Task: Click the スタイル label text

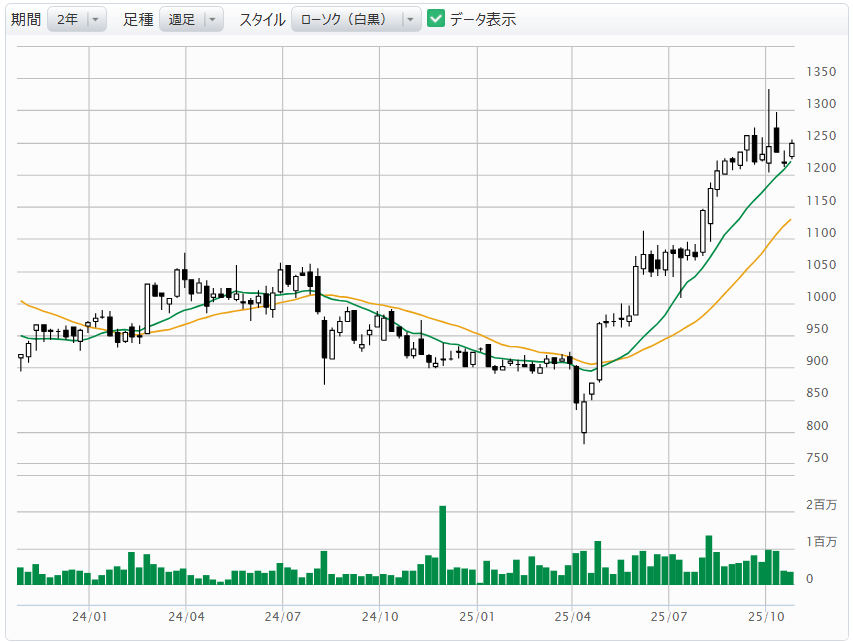Action: pyautogui.click(x=262, y=20)
